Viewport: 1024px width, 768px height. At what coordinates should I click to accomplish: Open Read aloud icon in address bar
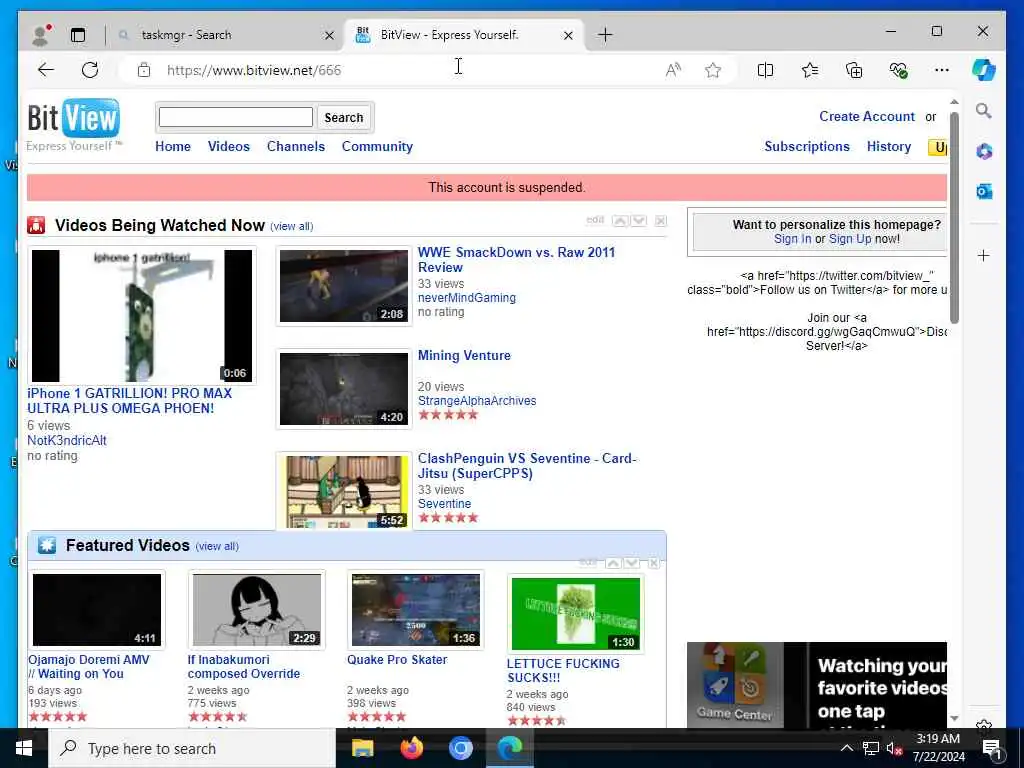click(x=673, y=70)
